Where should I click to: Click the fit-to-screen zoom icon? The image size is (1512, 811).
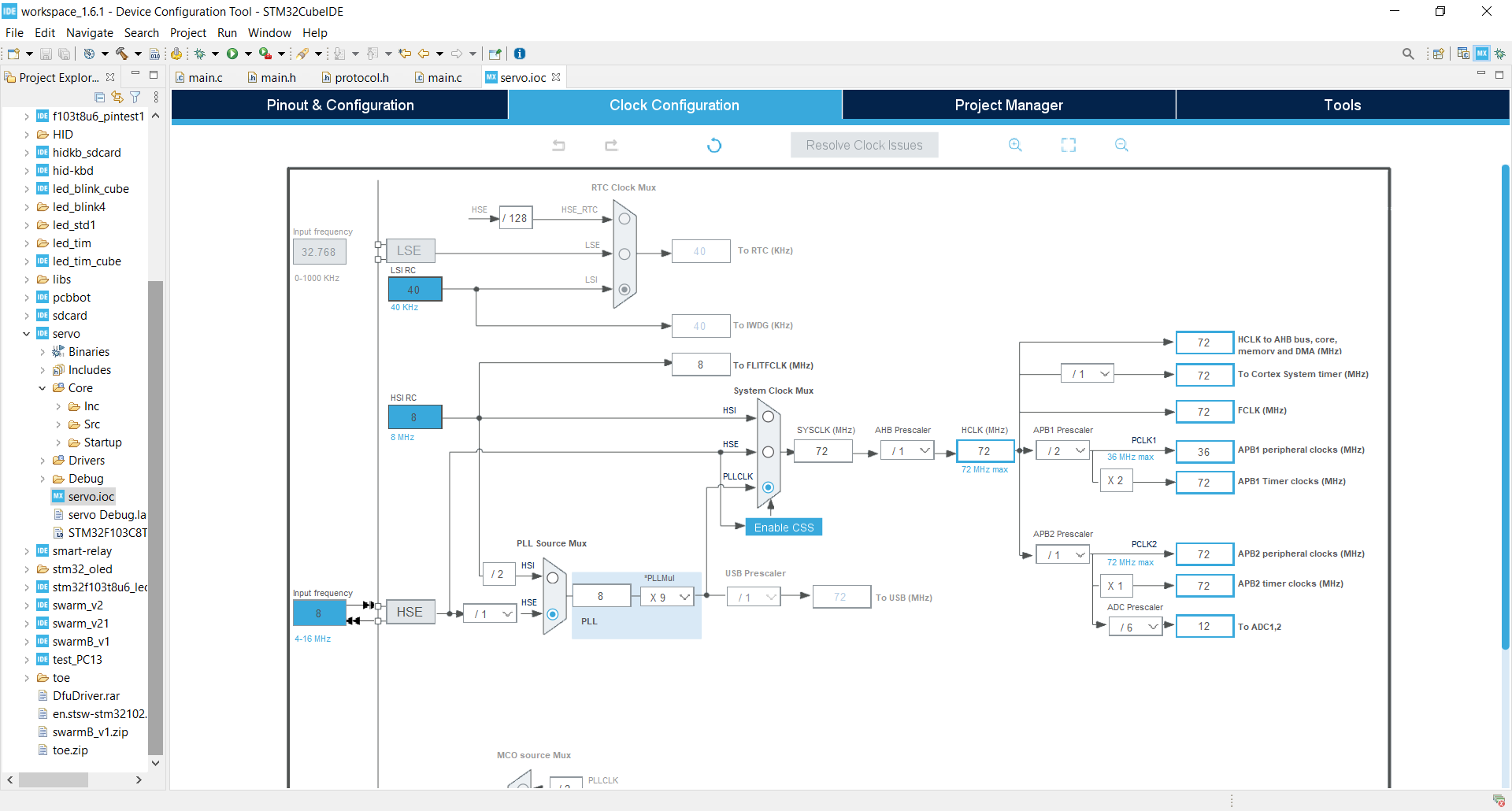click(1069, 145)
